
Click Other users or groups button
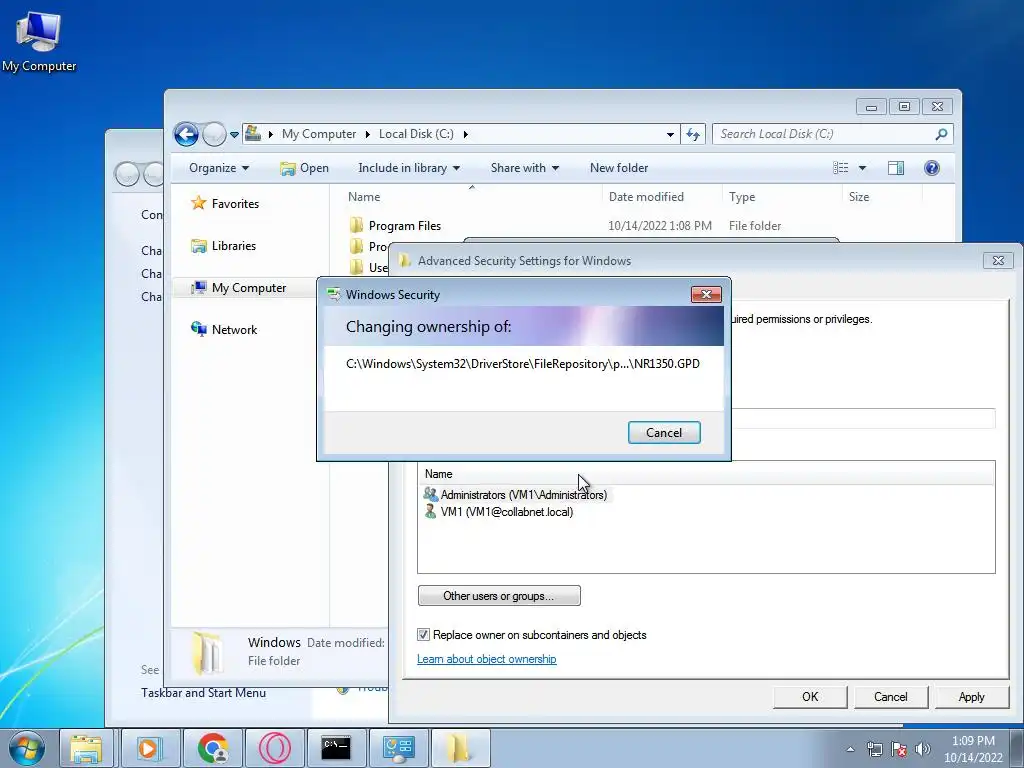click(499, 596)
